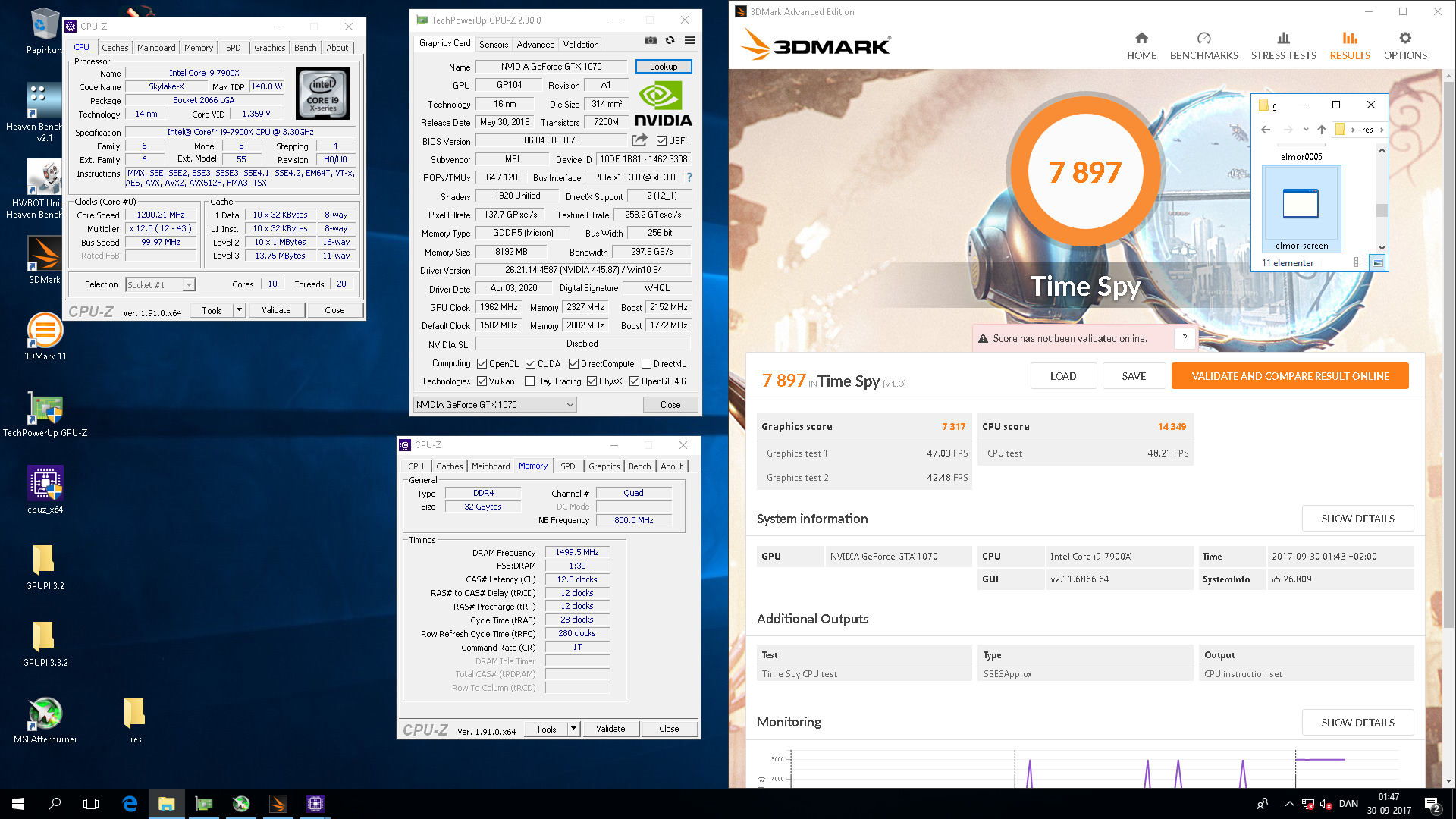Switch to Advanced tab in GPU-Z
The image size is (1456, 819).
pos(535,45)
